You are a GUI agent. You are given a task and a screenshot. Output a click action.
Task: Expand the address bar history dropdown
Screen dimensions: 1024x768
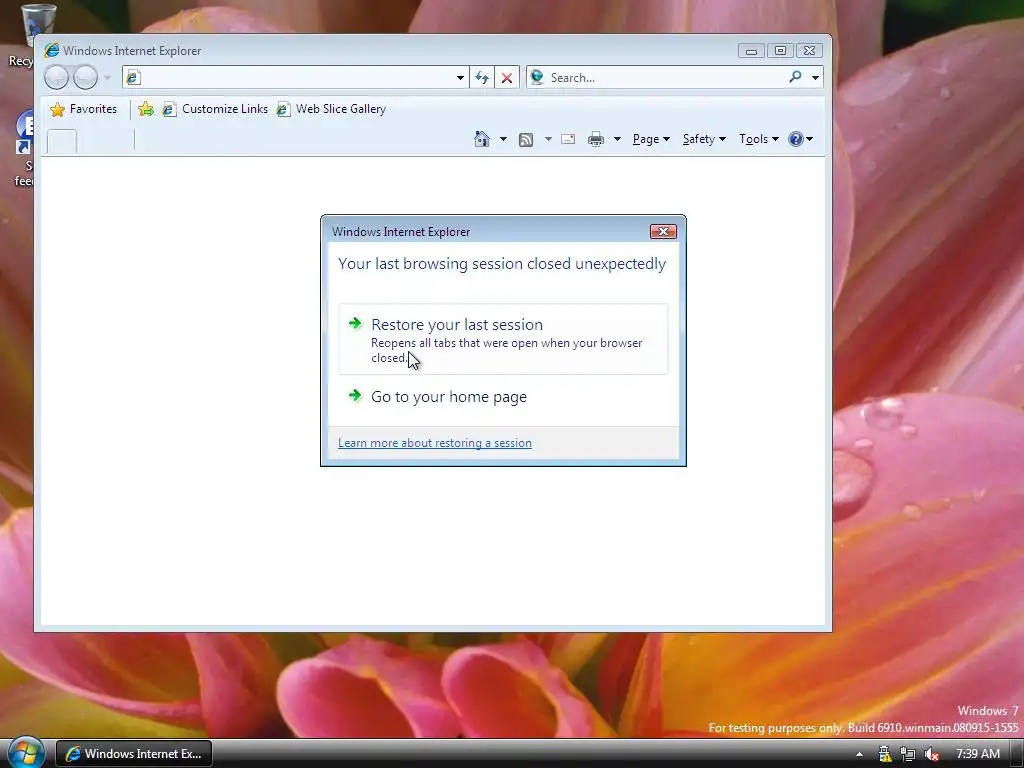coord(460,78)
